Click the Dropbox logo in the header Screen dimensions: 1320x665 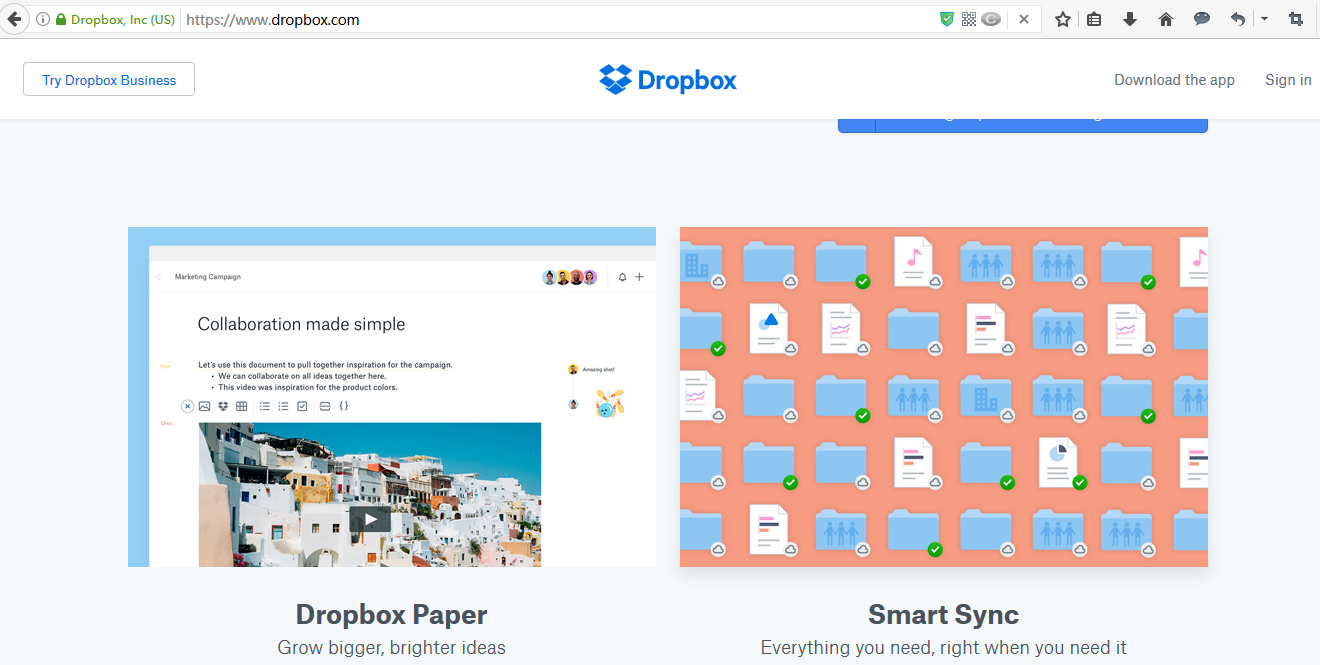[667, 80]
